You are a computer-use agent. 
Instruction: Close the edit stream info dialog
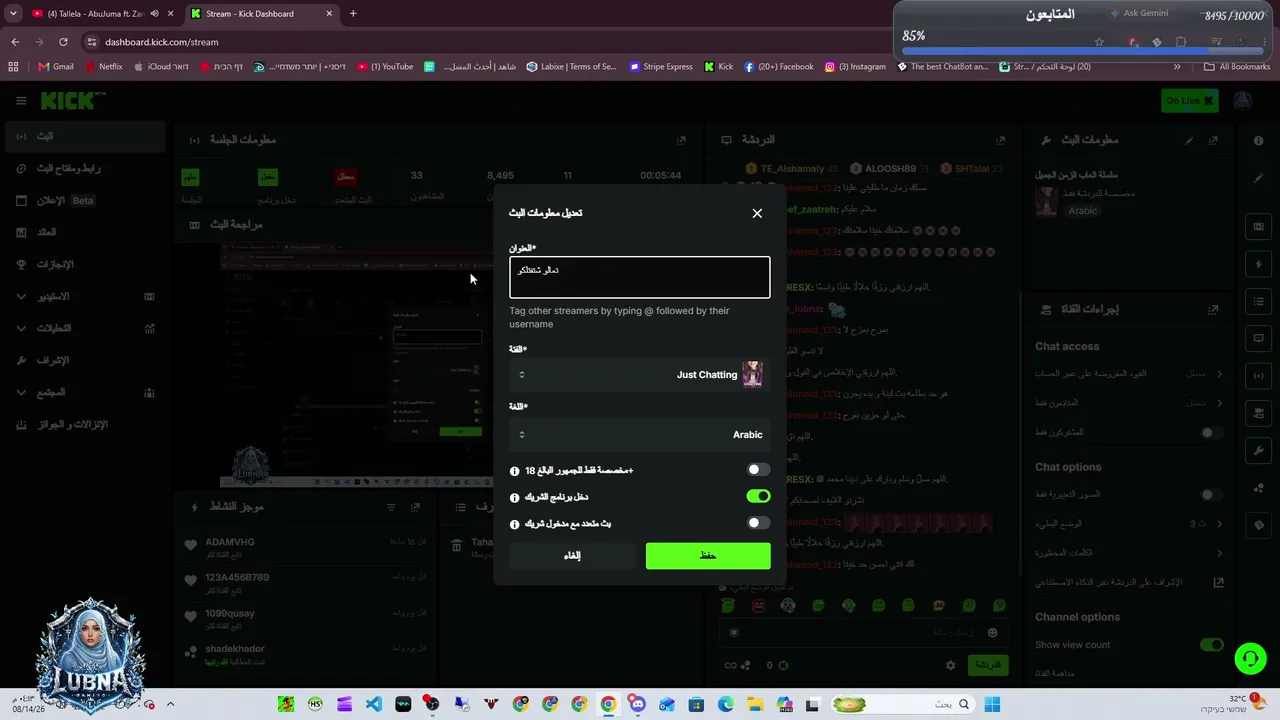tap(757, 213)
